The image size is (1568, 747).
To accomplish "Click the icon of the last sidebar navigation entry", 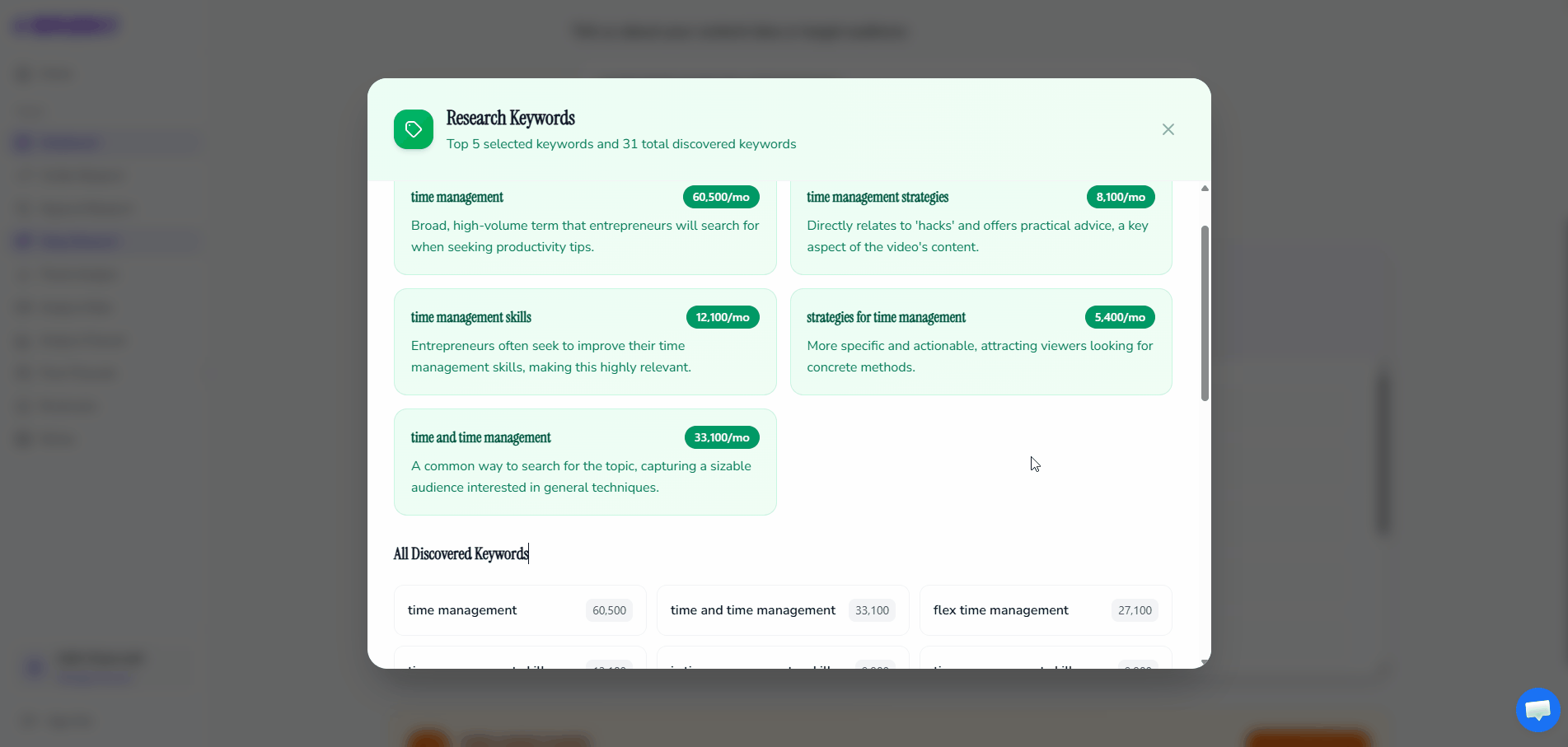I will click(x=22, y=438).
